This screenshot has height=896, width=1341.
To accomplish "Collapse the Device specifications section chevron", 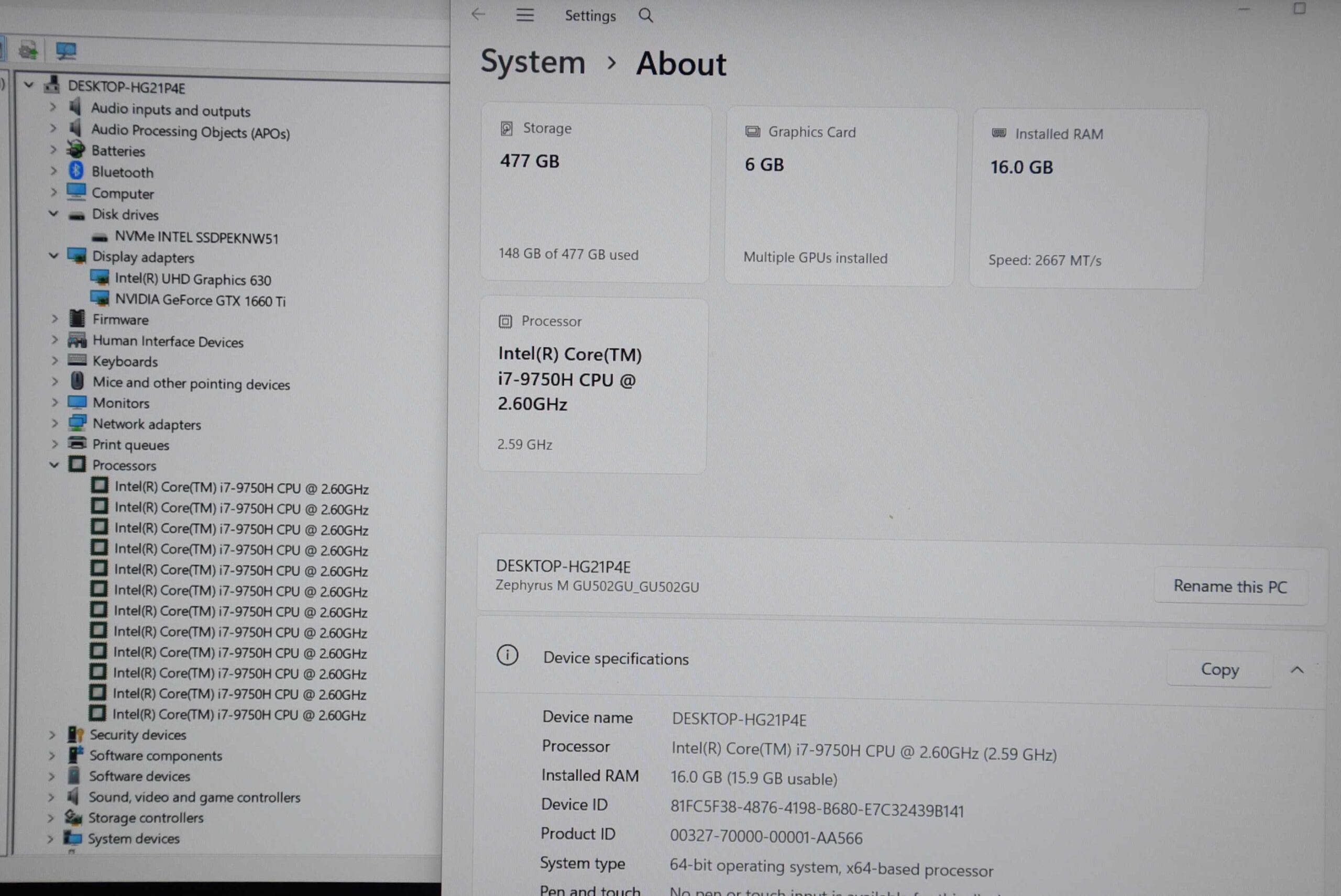I will pos(1296,670).
